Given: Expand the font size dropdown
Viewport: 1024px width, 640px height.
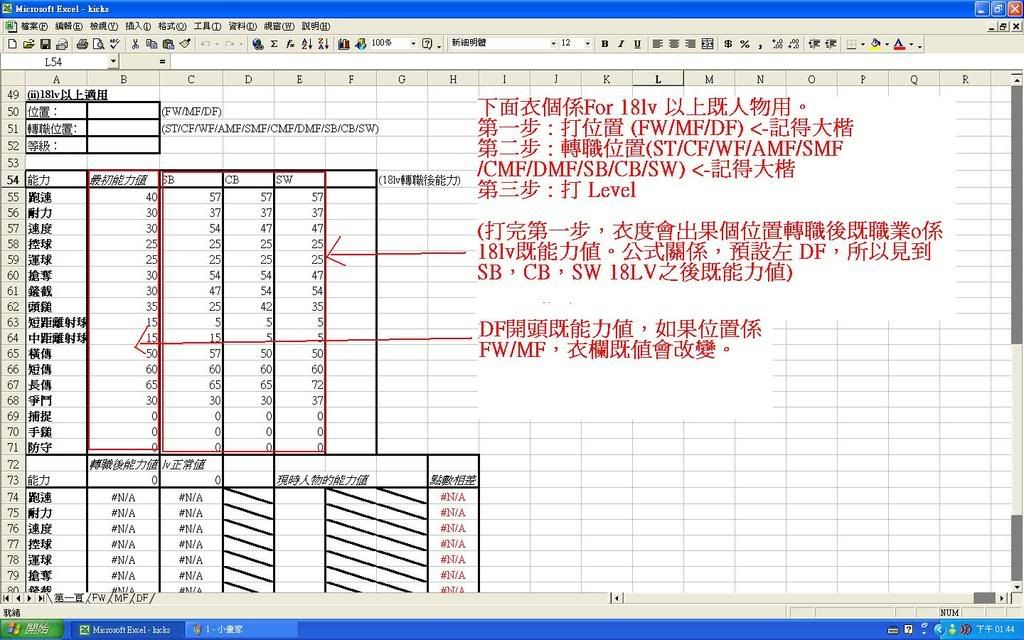Looking at the screenshot, I should pyautogui.click(x=590, y=44).
